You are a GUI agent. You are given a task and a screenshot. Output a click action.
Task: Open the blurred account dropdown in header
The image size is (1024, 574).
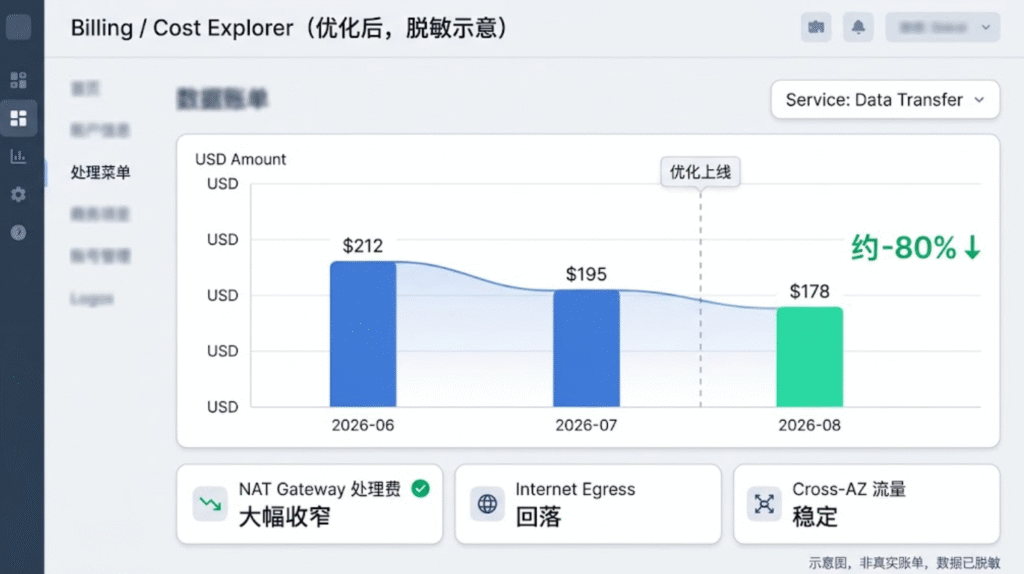[x=942, y=27]
